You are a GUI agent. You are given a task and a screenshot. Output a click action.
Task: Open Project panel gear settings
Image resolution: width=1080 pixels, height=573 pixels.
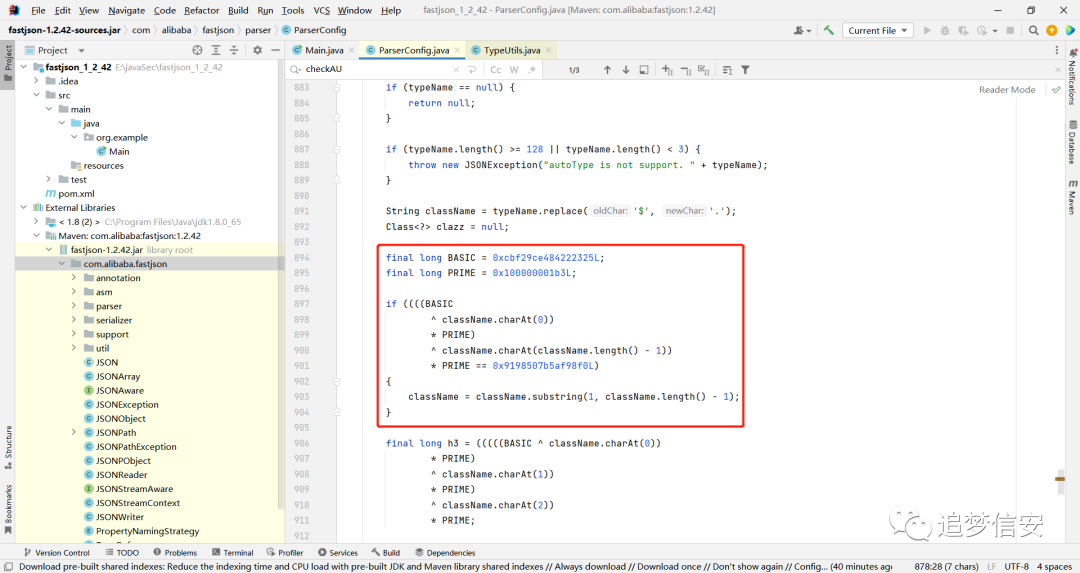[257, 50]
